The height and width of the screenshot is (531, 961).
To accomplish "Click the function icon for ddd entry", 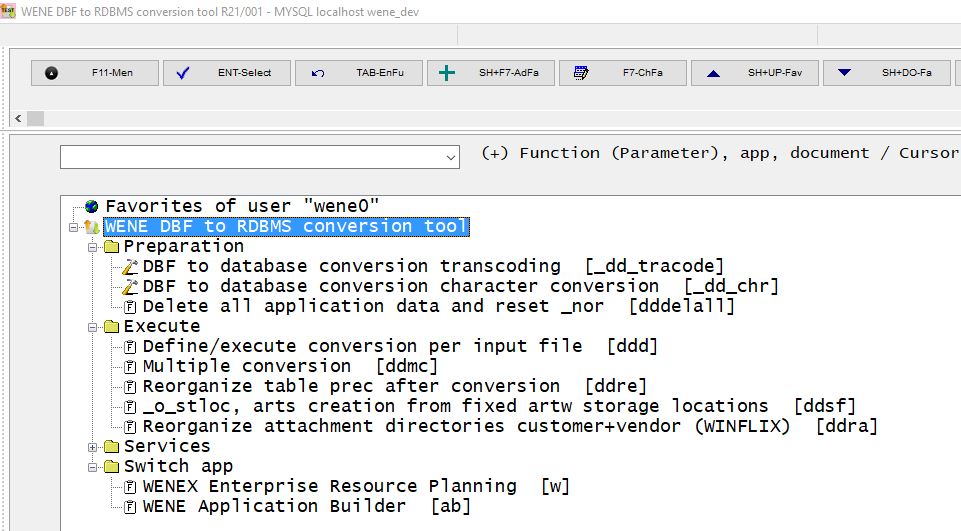I will click(130, 347).
